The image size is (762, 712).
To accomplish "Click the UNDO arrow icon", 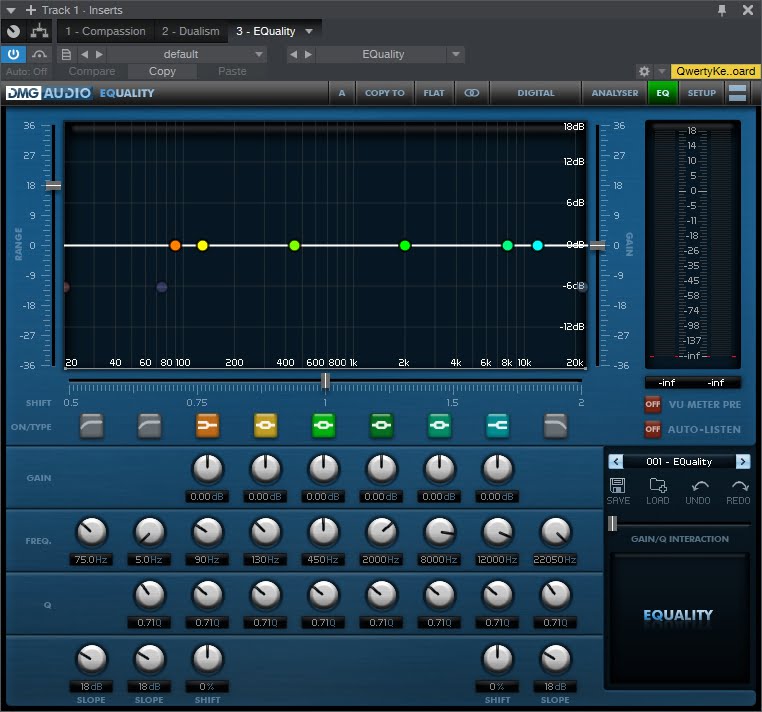I will click(698, 485).
